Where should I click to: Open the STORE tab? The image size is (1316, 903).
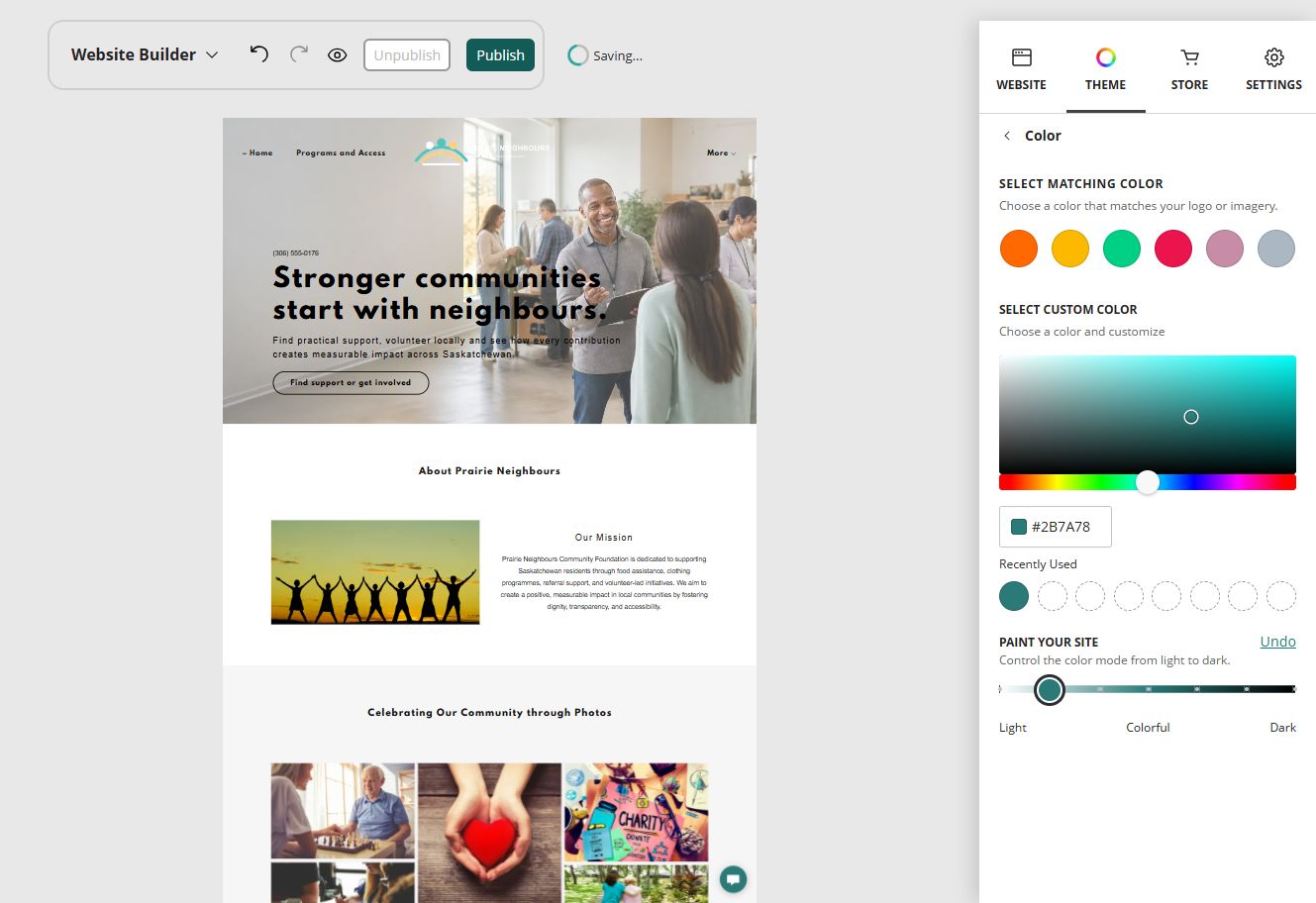pos(1189,69)
